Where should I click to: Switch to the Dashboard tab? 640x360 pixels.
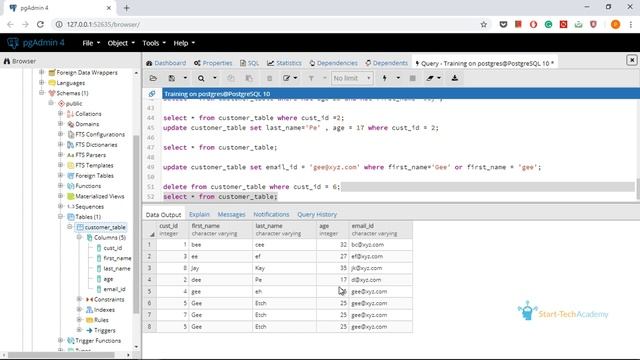coord(166,63)
